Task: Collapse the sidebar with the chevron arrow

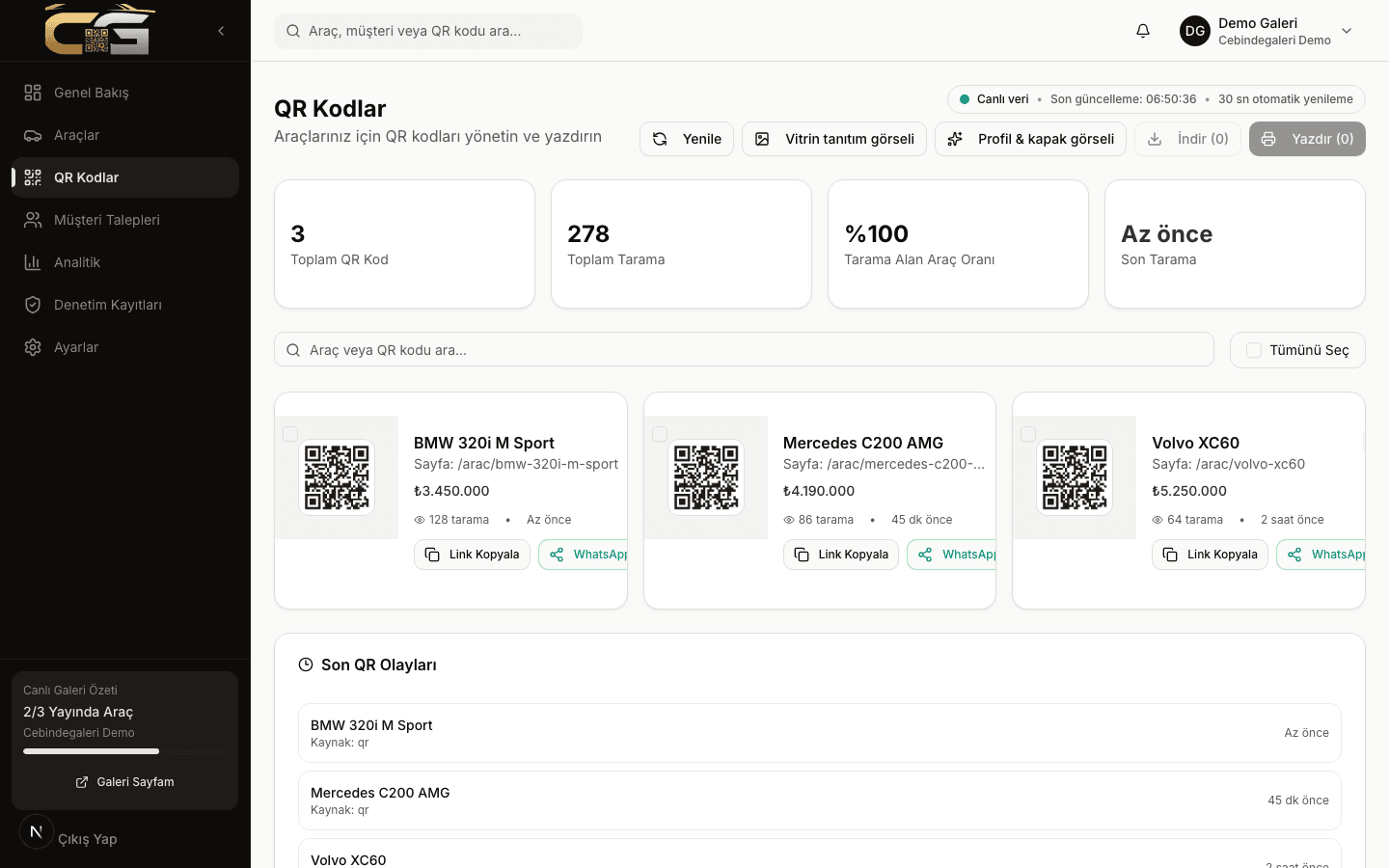Action: 221,31
